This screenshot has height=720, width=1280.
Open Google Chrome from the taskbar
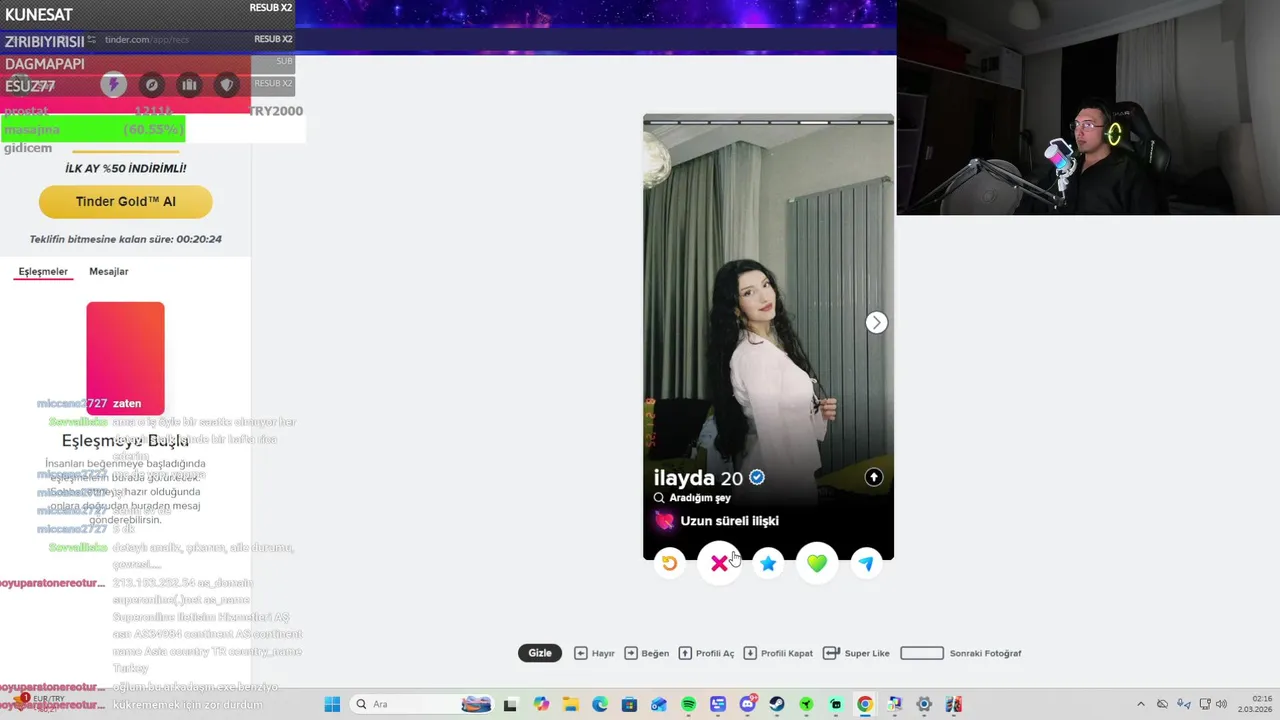click(x=865, y=704)
